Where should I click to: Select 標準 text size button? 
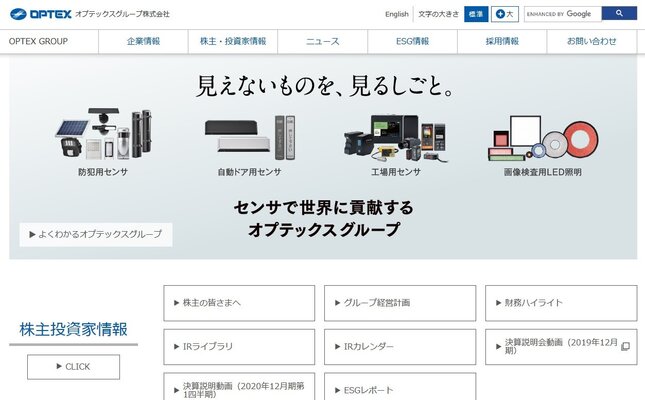coord(476,14)
